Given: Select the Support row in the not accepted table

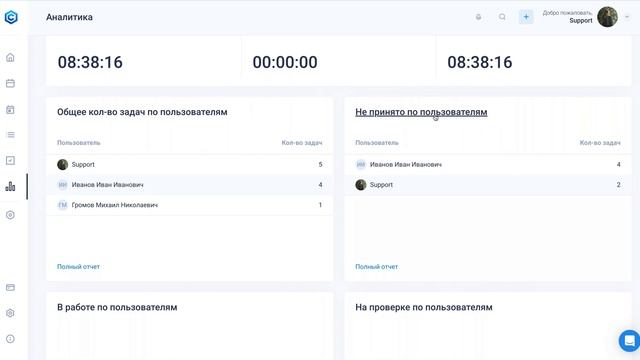Looking at the screenshot, I should pos(488,185).
